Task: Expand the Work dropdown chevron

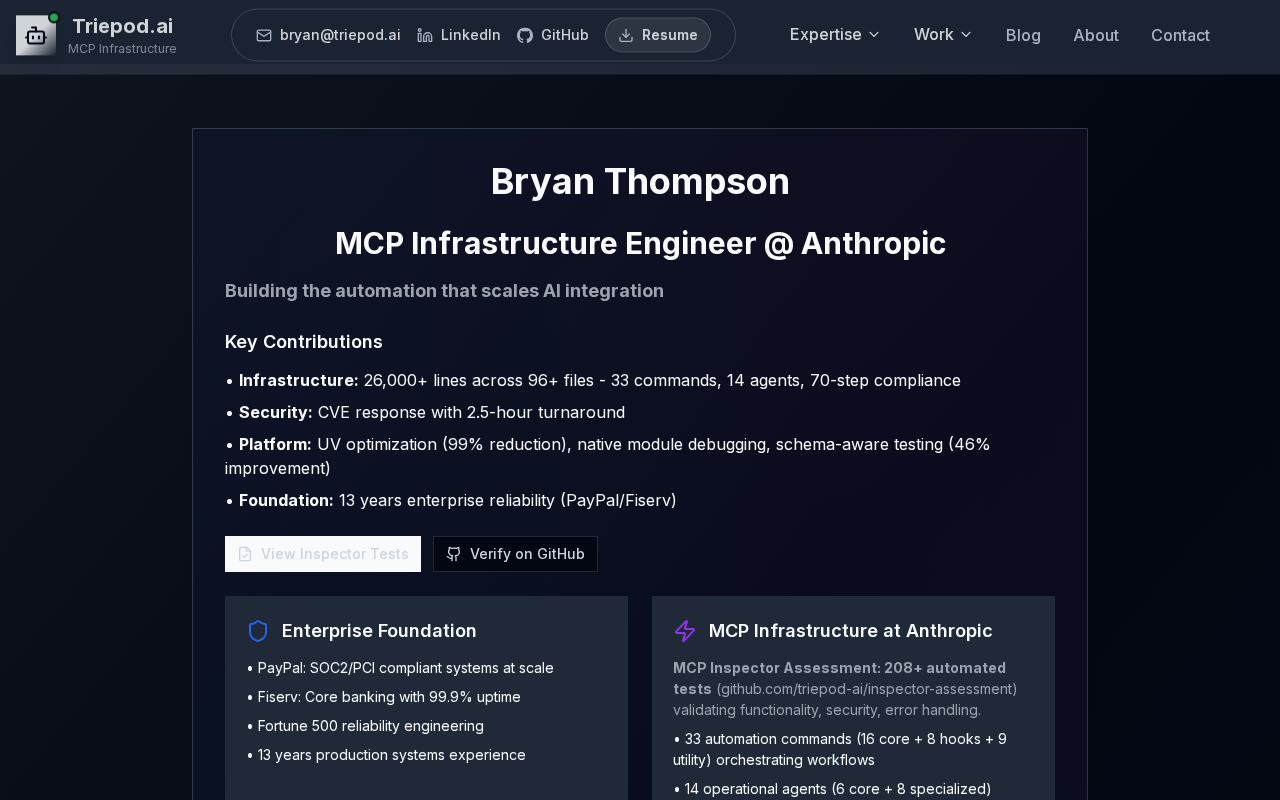Action: (x=966, y=35)
